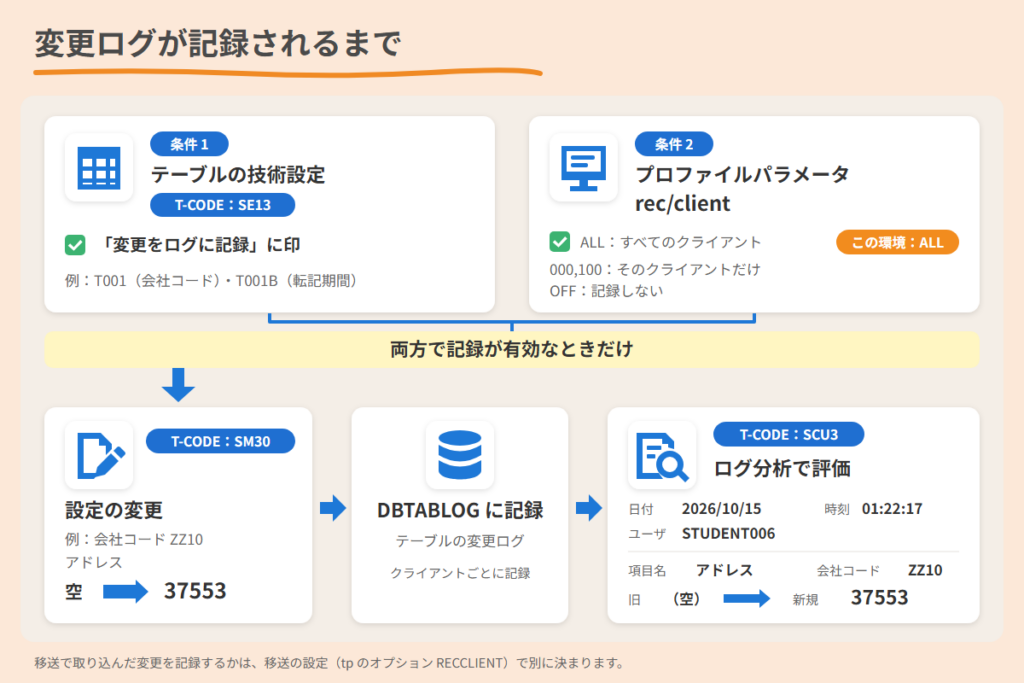Click the heading テーブルの技術設定
The width and height of the screenshot is (1024, 683).
click(238, 174)
